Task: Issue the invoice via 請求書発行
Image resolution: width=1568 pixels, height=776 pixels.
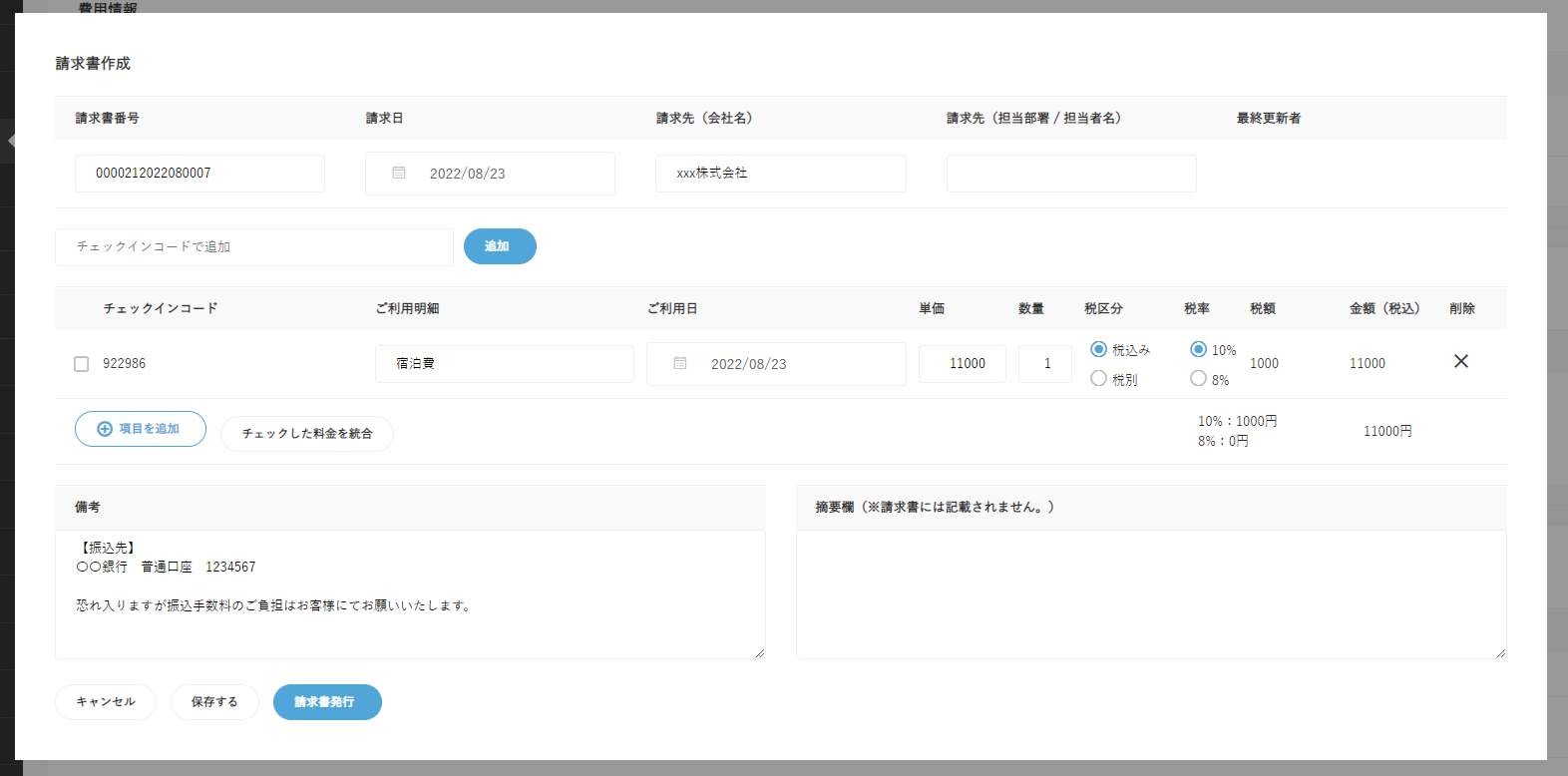Action: pos(327,702)
